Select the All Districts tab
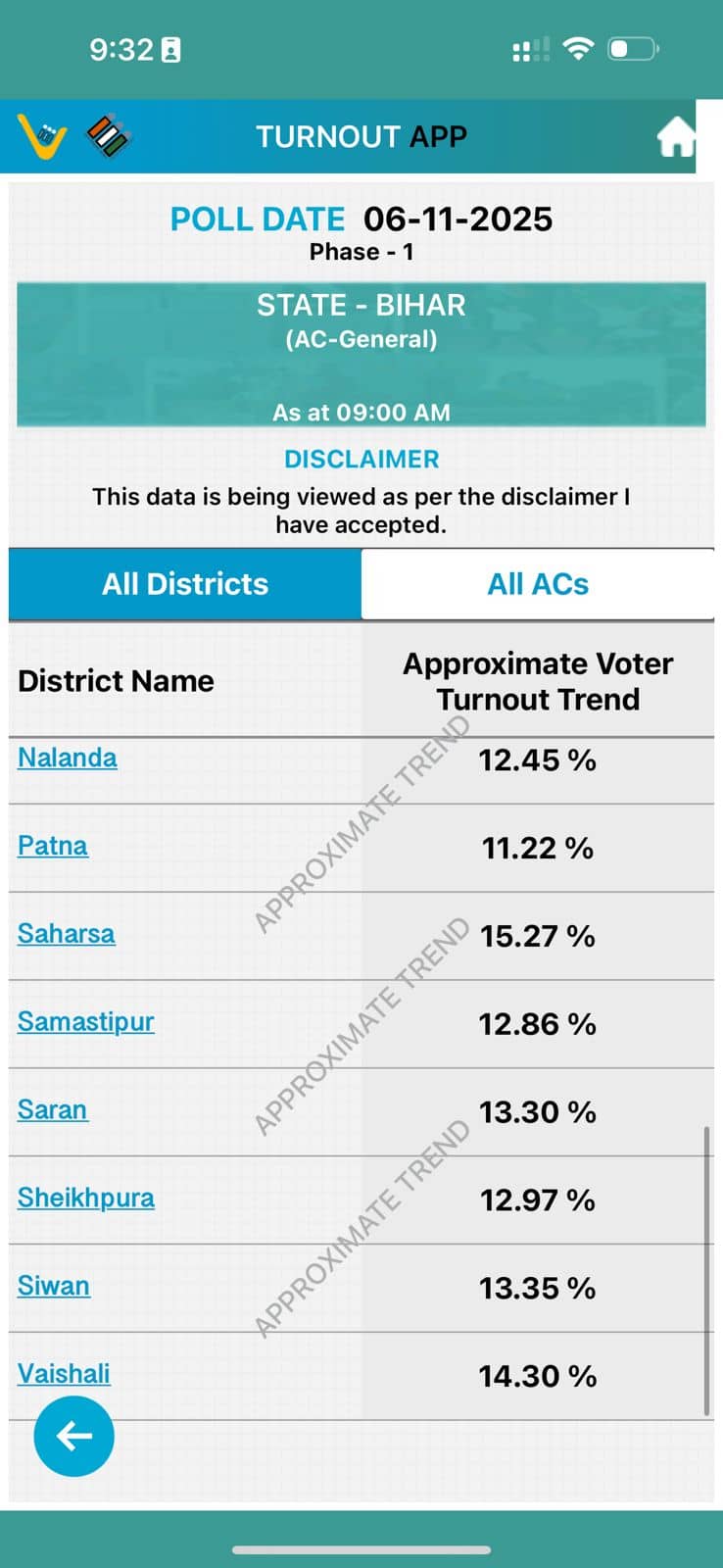 185,584
